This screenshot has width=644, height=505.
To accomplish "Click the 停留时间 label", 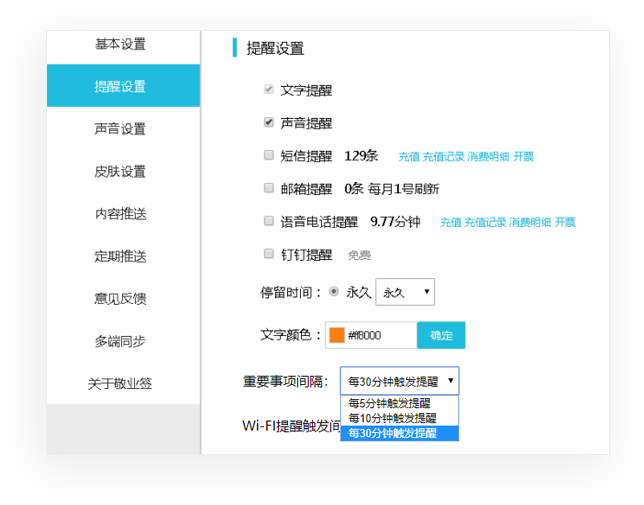I will [290, 293].
